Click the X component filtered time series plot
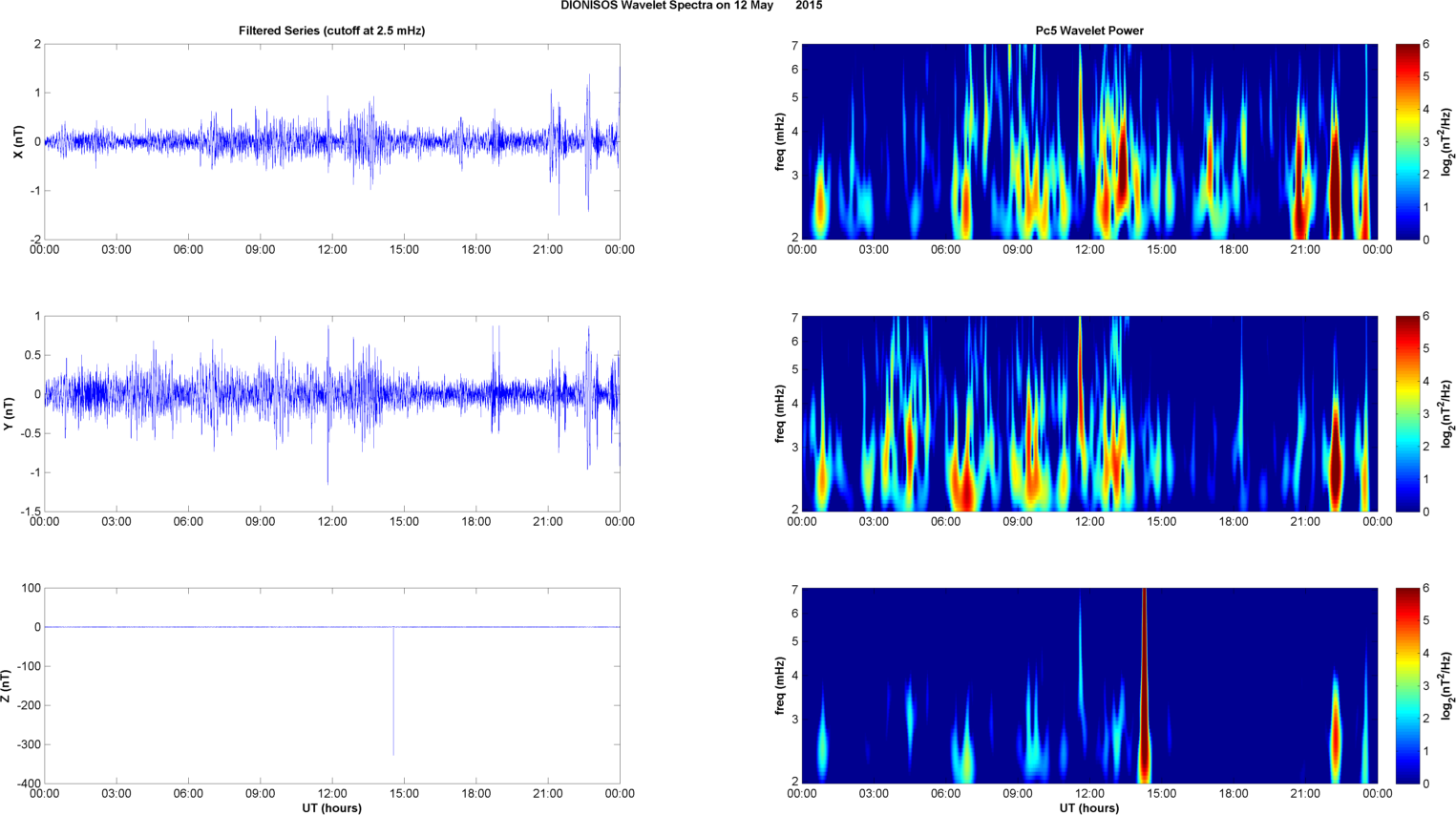The width and height of the screenshot is (1456, 815). pos(332,141)
